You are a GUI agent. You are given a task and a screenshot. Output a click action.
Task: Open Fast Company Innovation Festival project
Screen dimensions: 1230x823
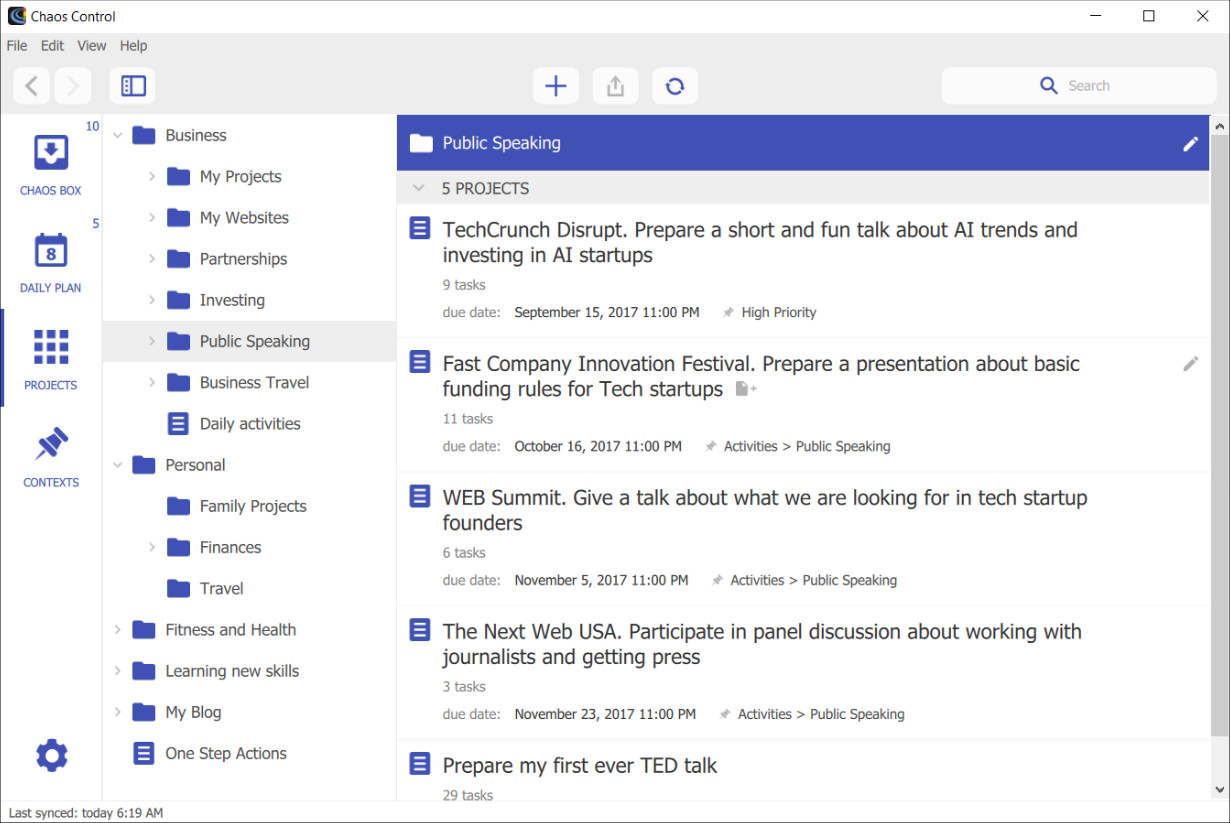click(761, 376)
